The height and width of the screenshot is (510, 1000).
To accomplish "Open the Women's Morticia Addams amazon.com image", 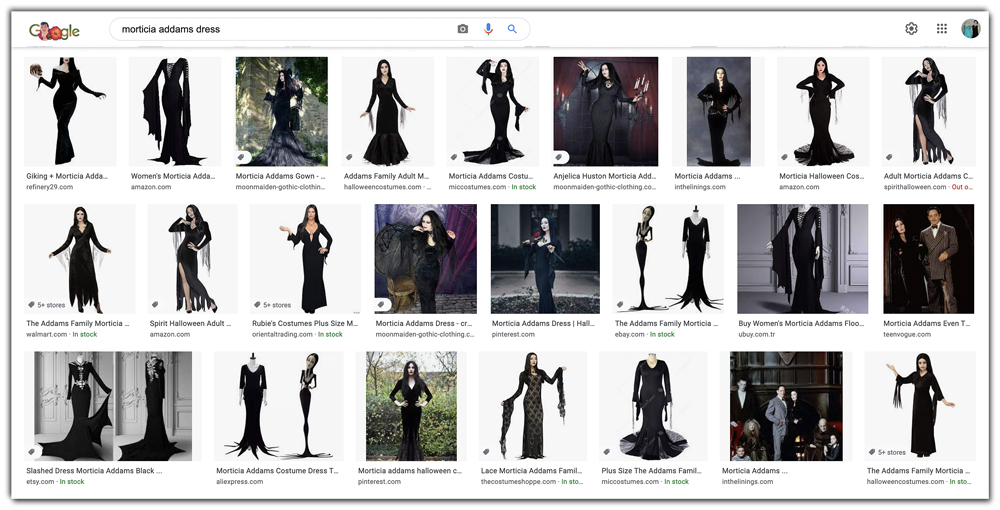I will tap(175, 112).
